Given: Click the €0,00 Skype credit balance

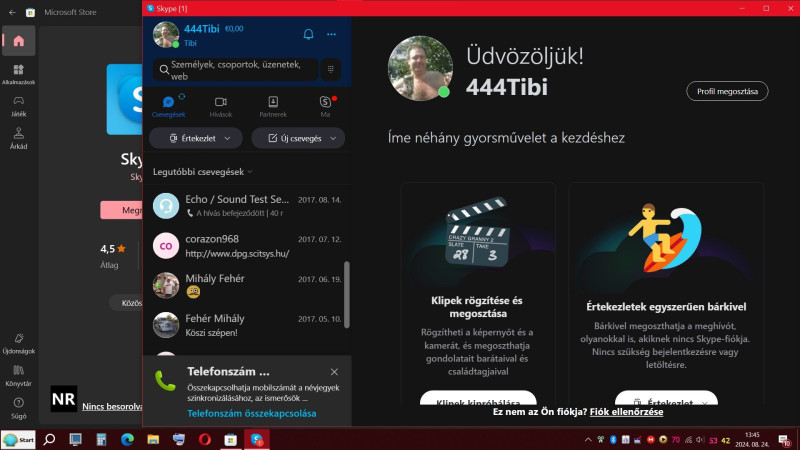Looking at the screenshot, I should point(234,29).
